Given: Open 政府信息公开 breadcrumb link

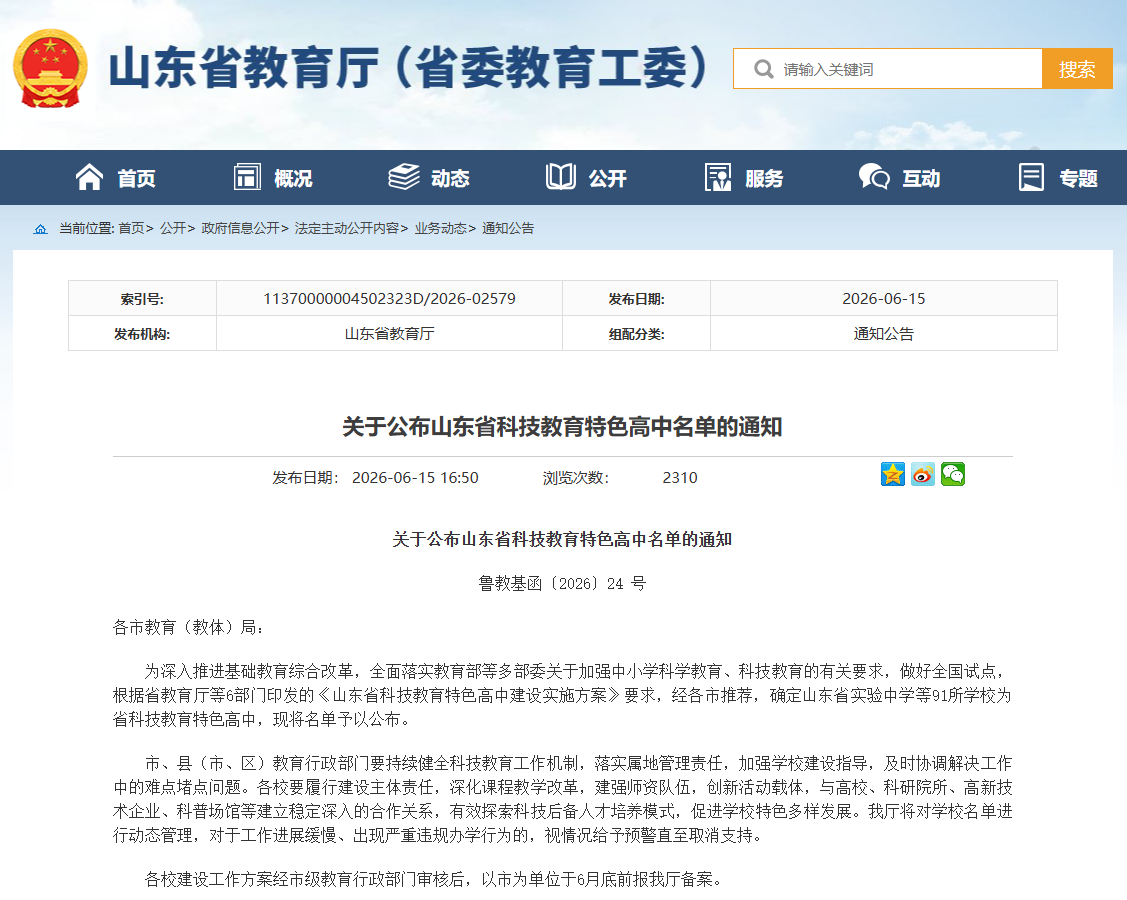Looking at the screenshot, I should coord(240,229).
